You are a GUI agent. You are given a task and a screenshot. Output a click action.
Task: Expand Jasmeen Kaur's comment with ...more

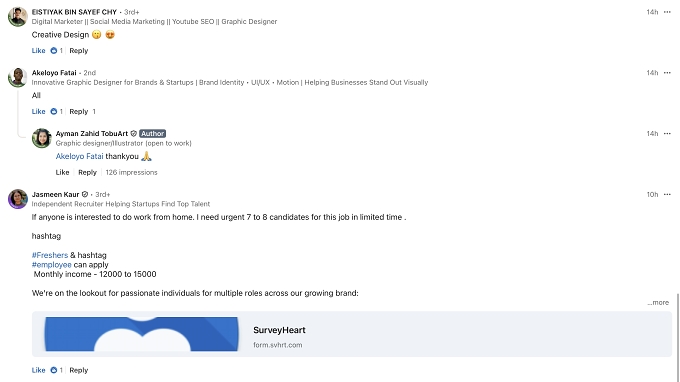pos(658,303)
